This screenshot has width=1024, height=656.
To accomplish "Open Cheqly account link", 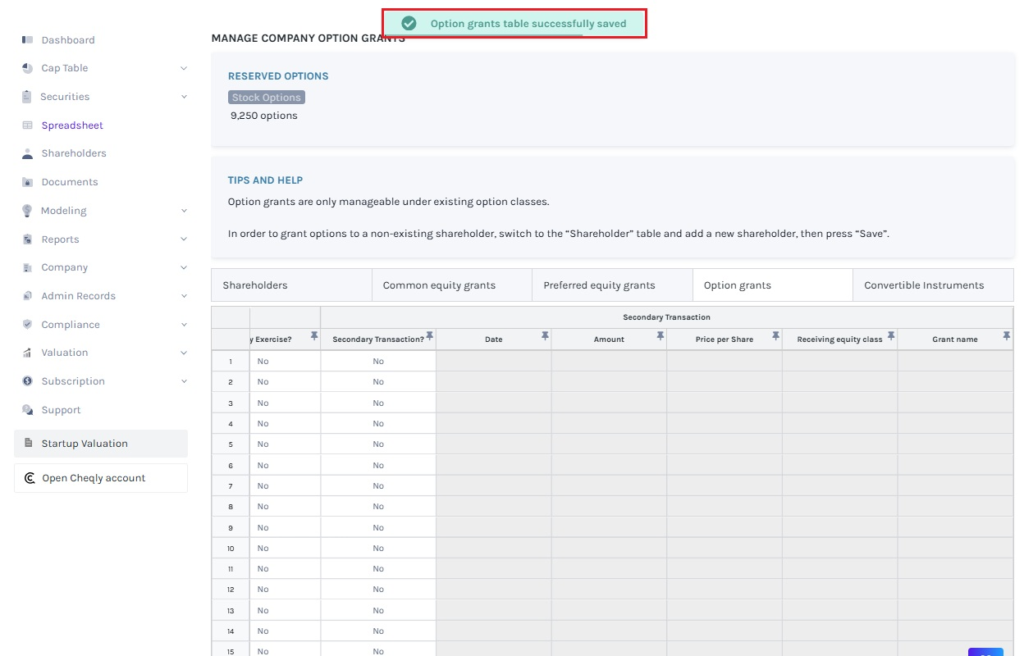I will pyautogui.click(x=100, y=478).
